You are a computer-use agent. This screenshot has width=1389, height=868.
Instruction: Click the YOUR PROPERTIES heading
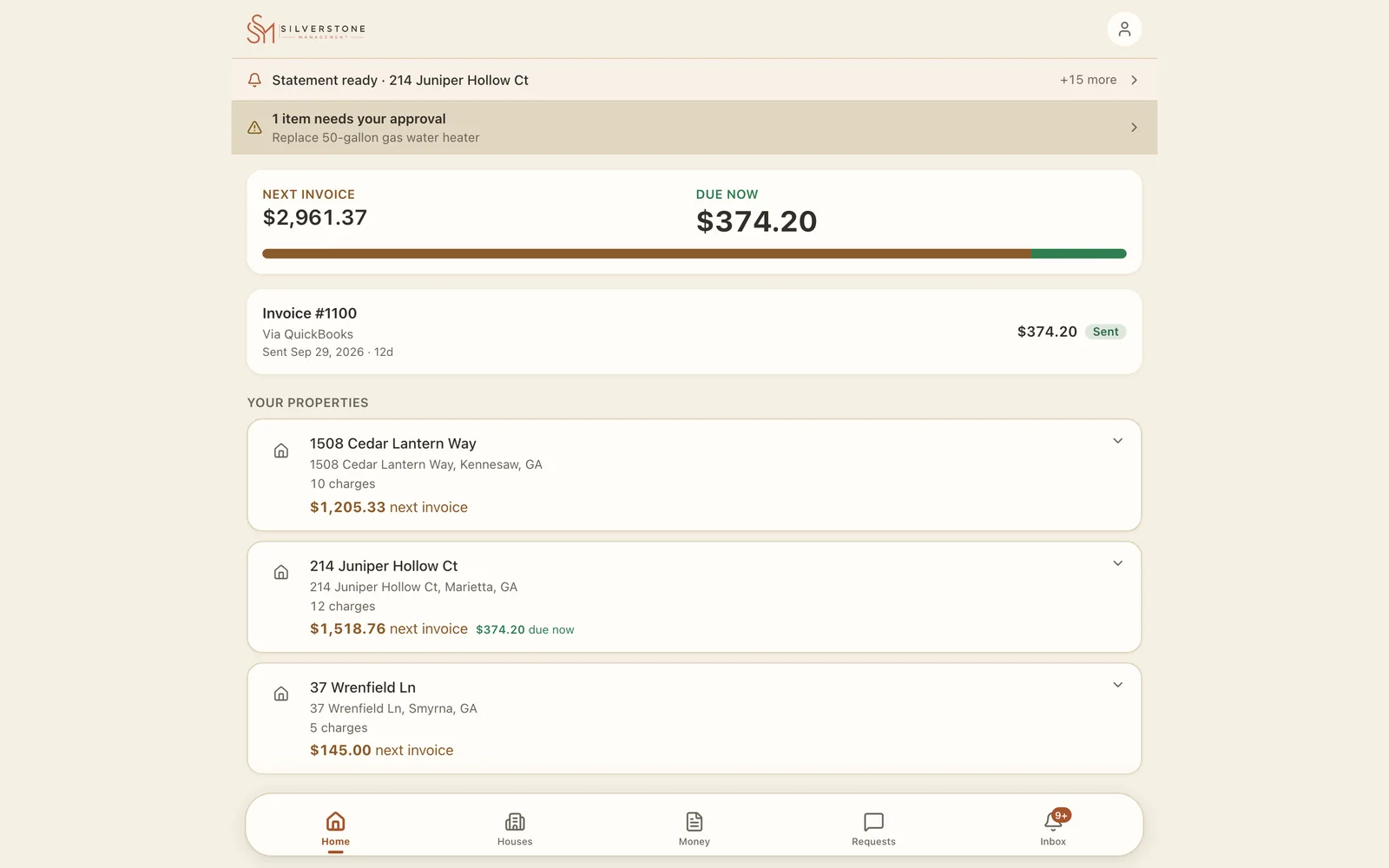point(308,403)
